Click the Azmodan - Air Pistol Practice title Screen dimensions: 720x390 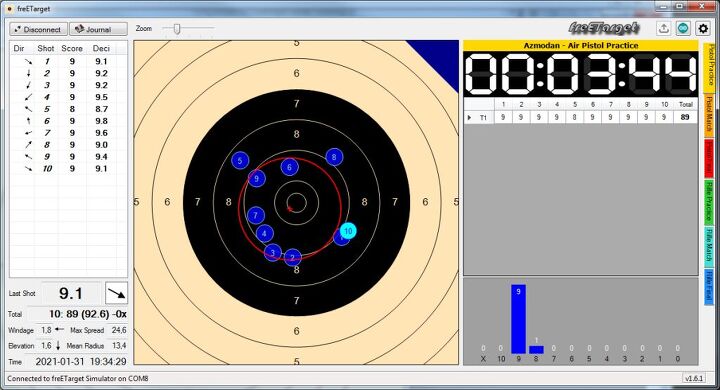[581, 45]
